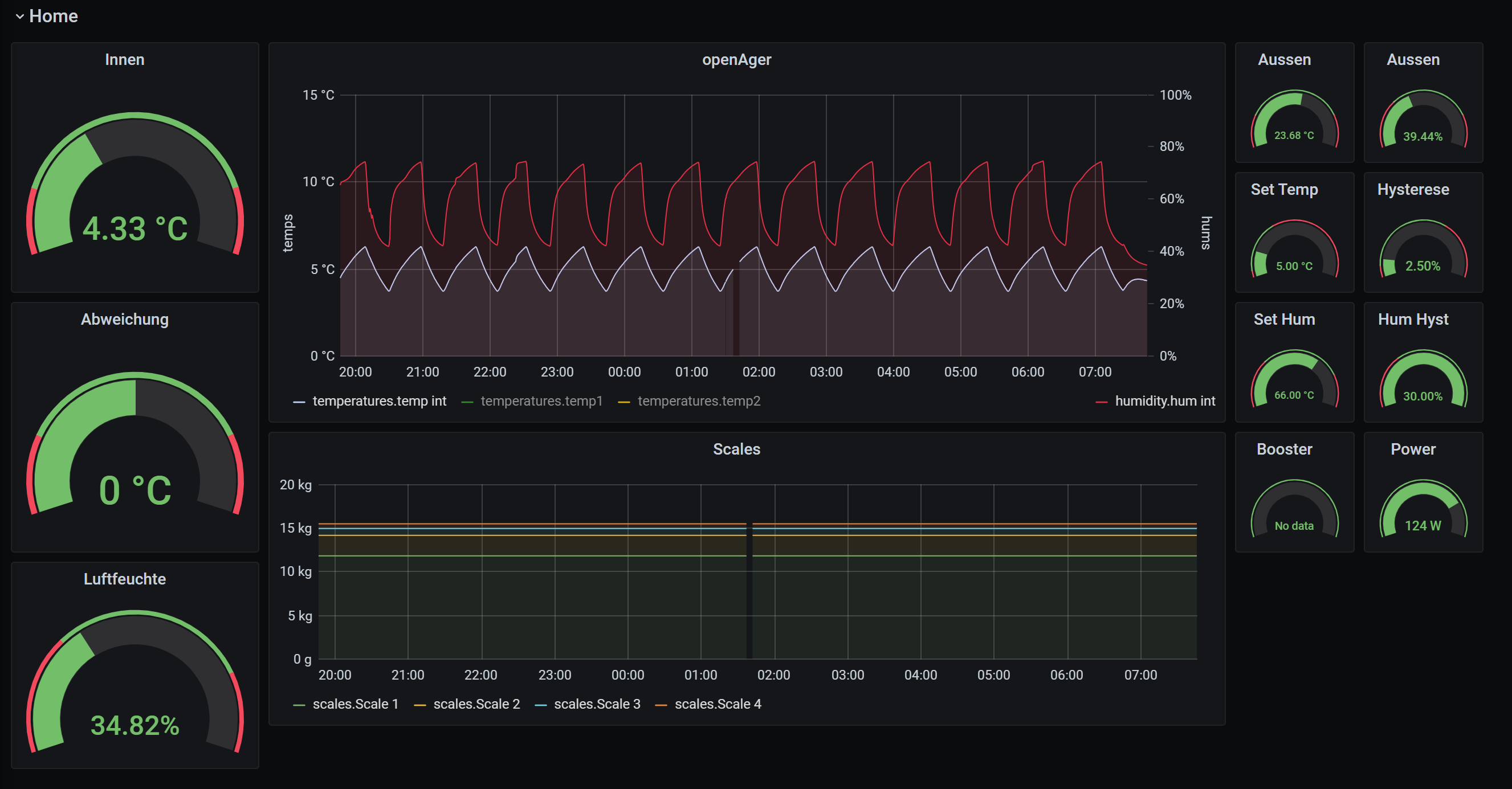Toggle scales.Scale 3 legend entry
This screenshot has height=789, width=1512.
596,704
